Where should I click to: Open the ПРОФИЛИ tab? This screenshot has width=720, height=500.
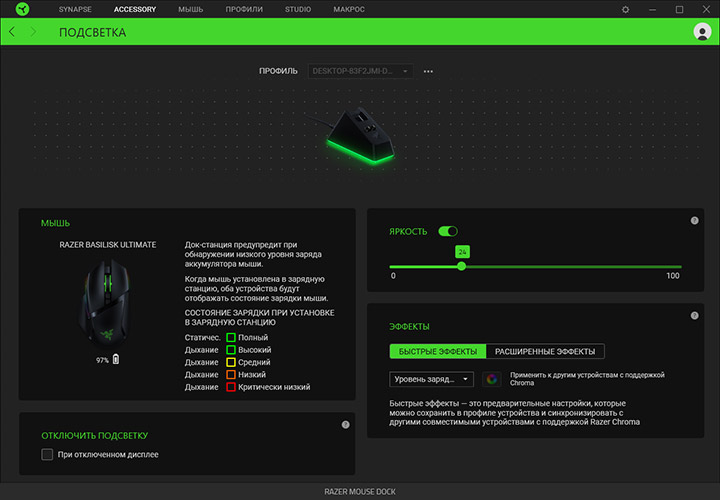[x=244, y=9]
